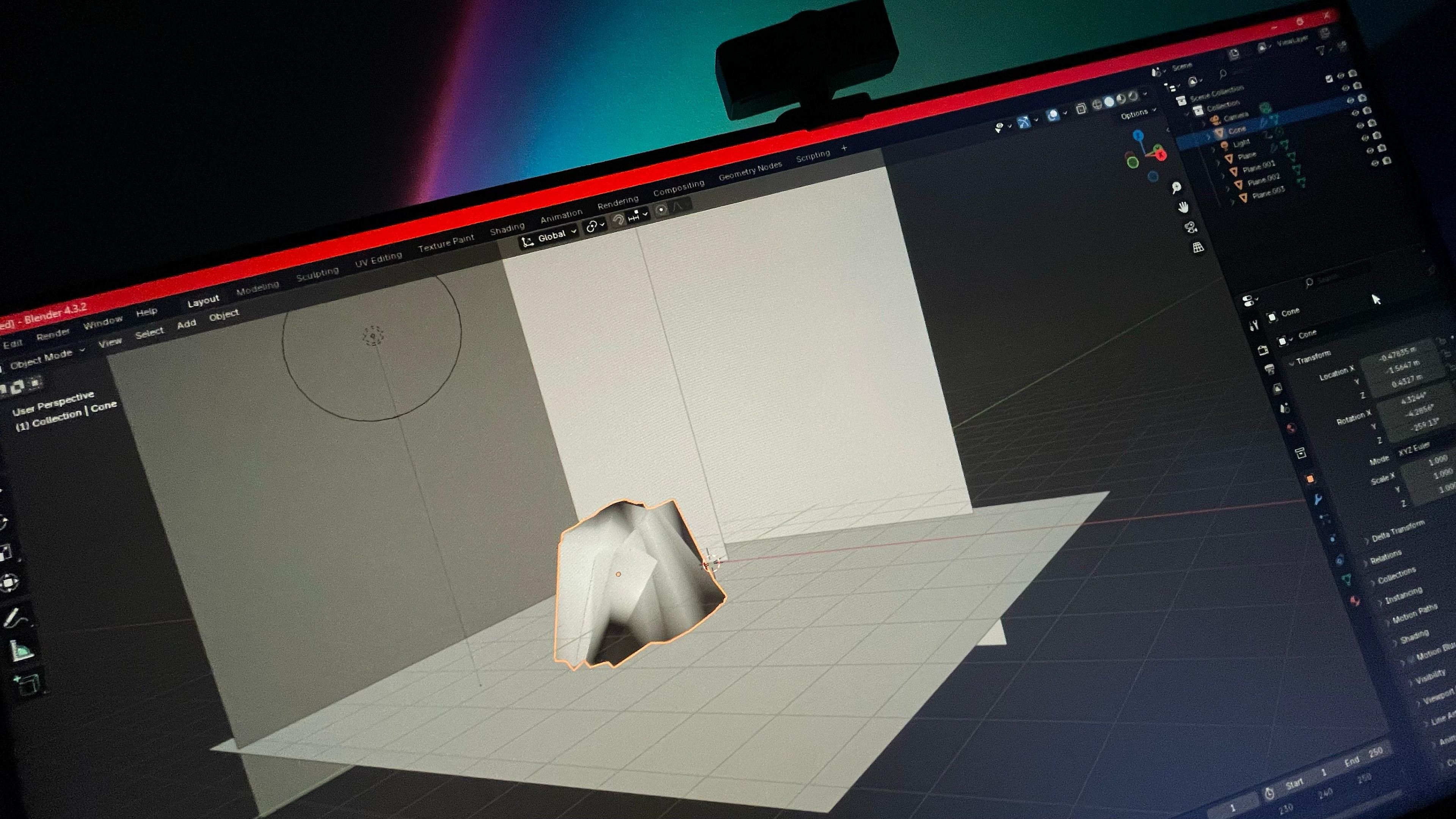This screenshot has width=1456, height=819.
Task: Uncheck the Collection exclude checkbox in outliner
Action: coord(1329,79)
